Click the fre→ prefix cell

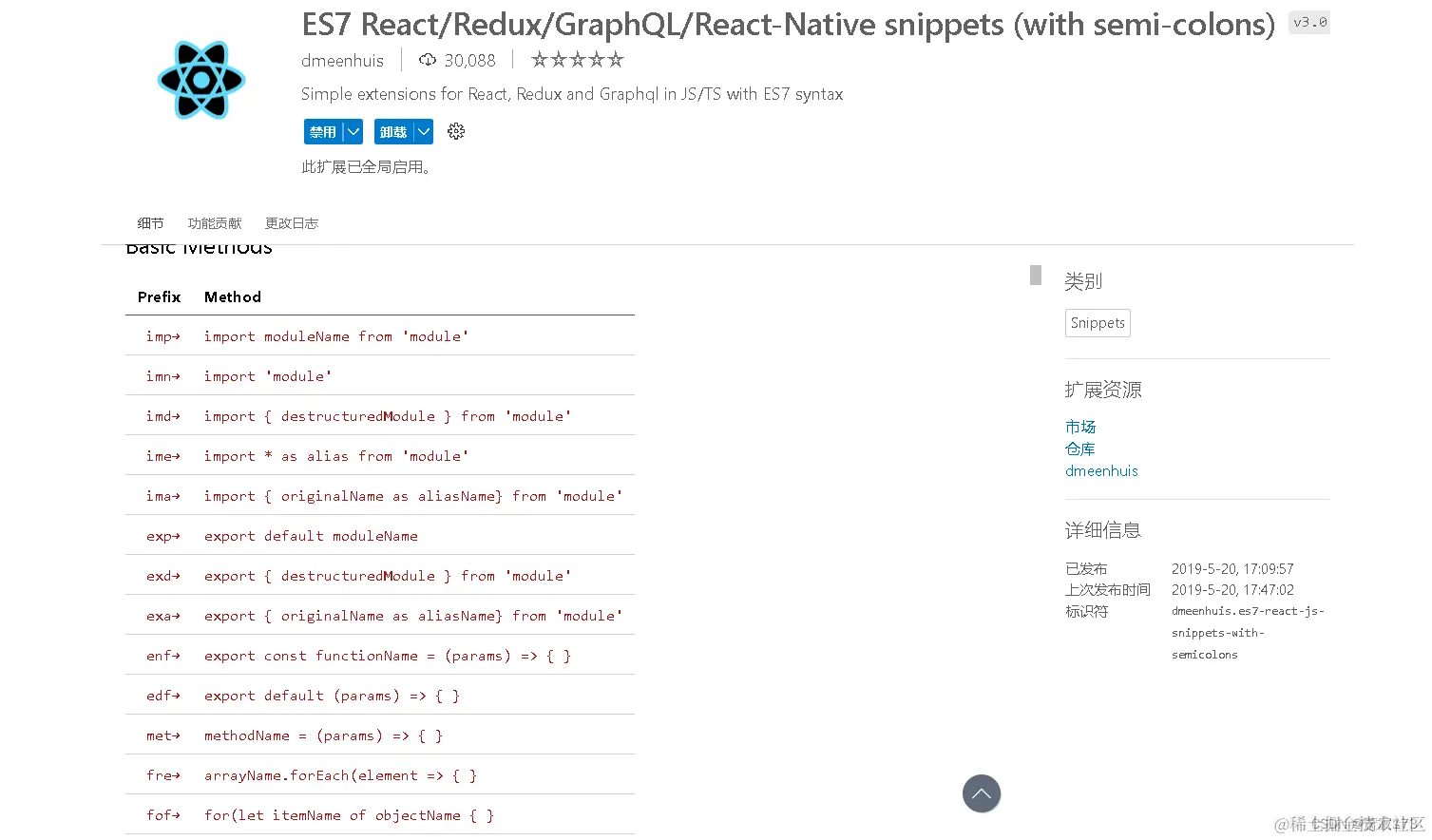[x=163, y=775]
